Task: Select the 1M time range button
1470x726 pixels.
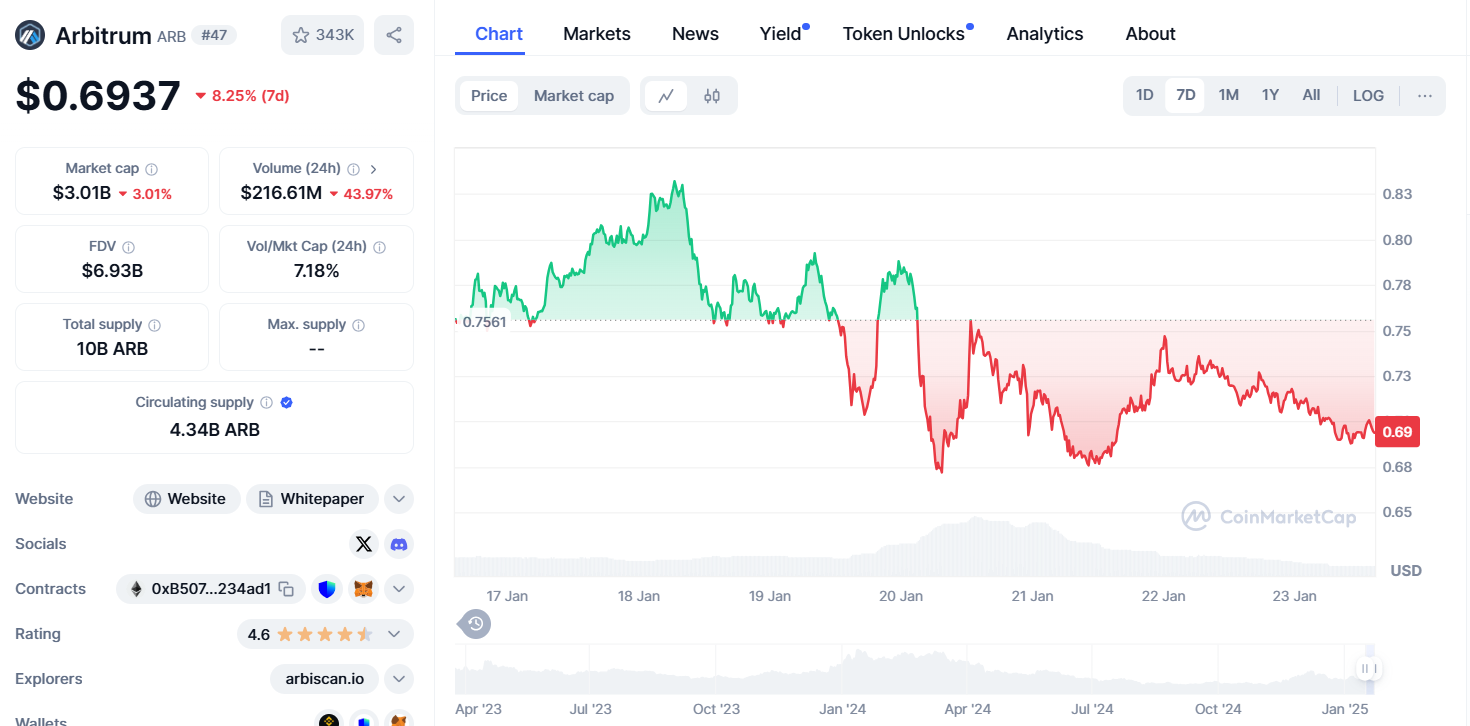Action: coord(1228,95)
